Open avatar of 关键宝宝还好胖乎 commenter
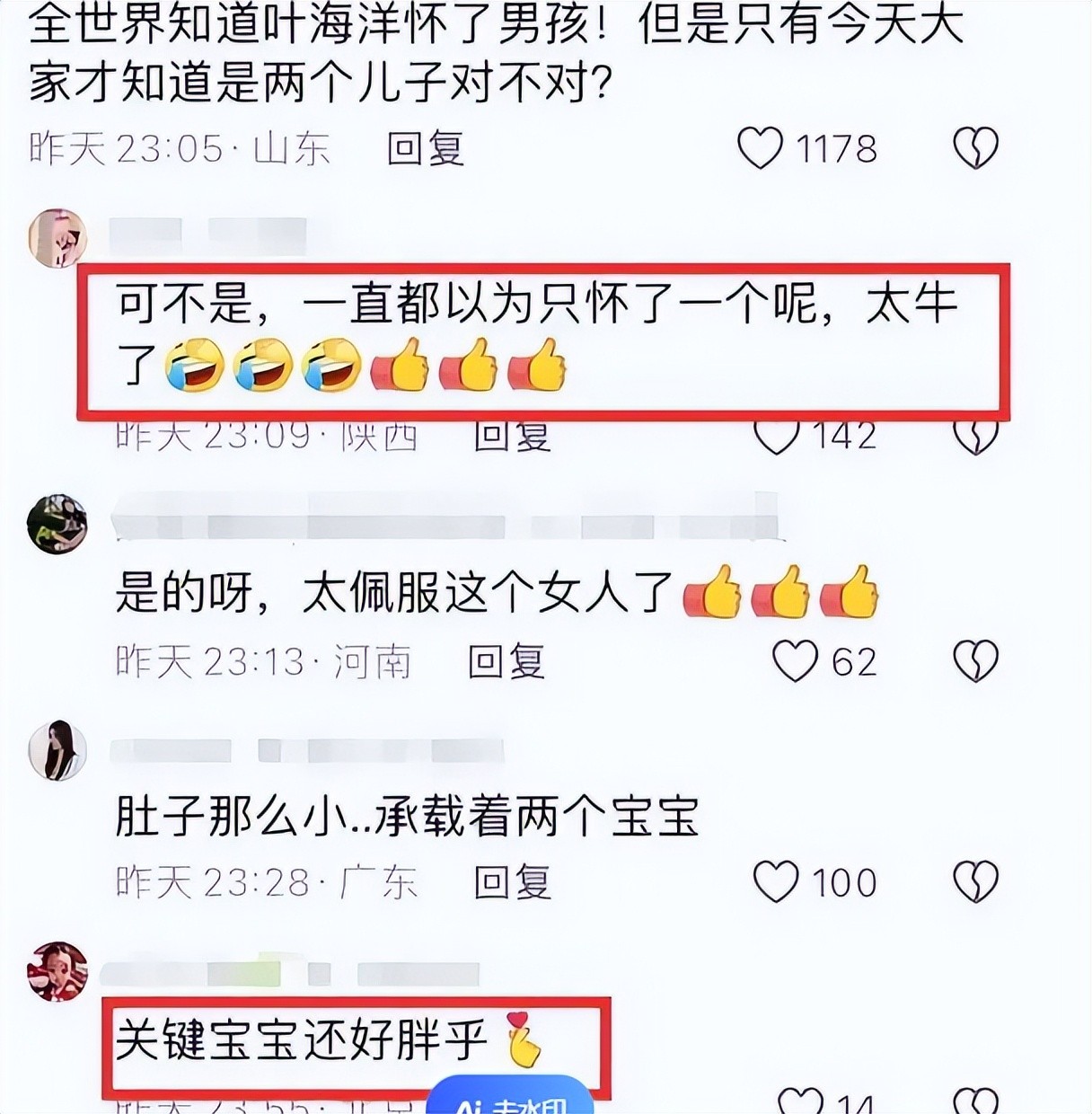1092x1114 pixels. tap(57, 971)
